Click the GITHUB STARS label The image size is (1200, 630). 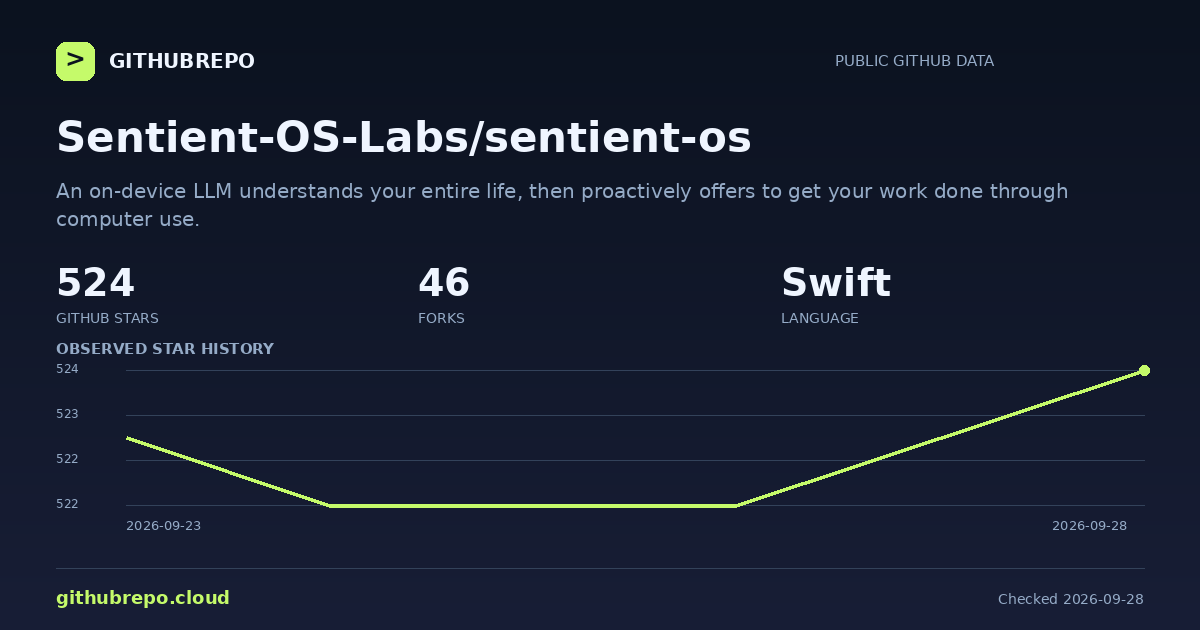107,318
